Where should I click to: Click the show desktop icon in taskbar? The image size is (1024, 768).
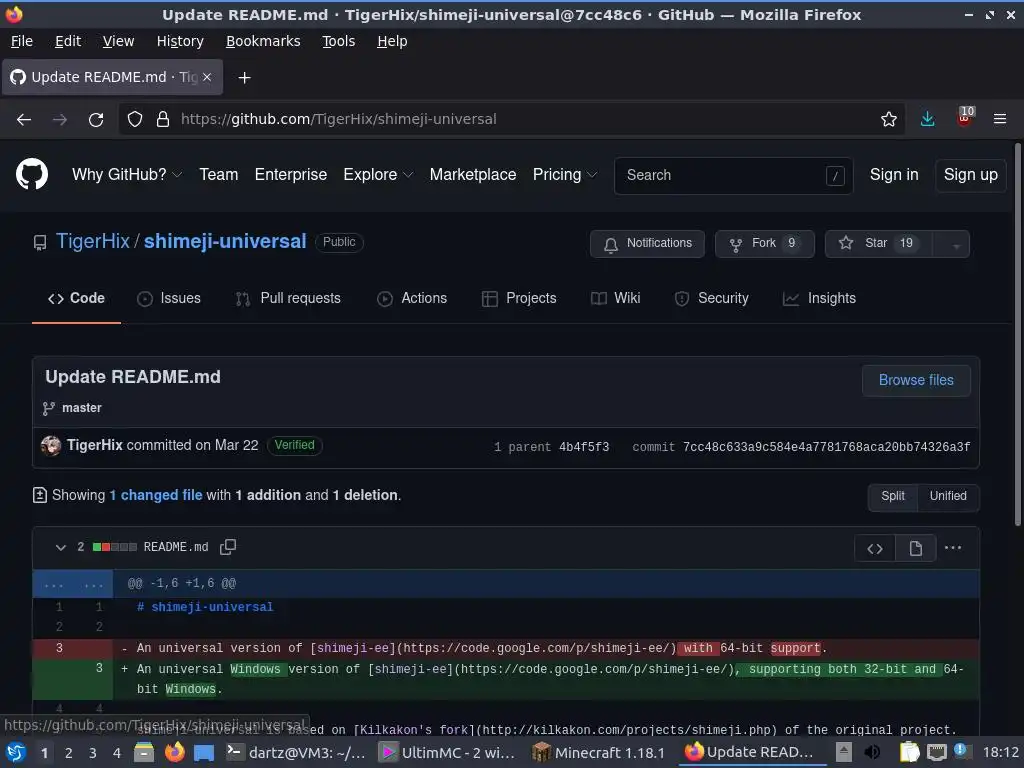pyautogui.click(x=204, y=753)
